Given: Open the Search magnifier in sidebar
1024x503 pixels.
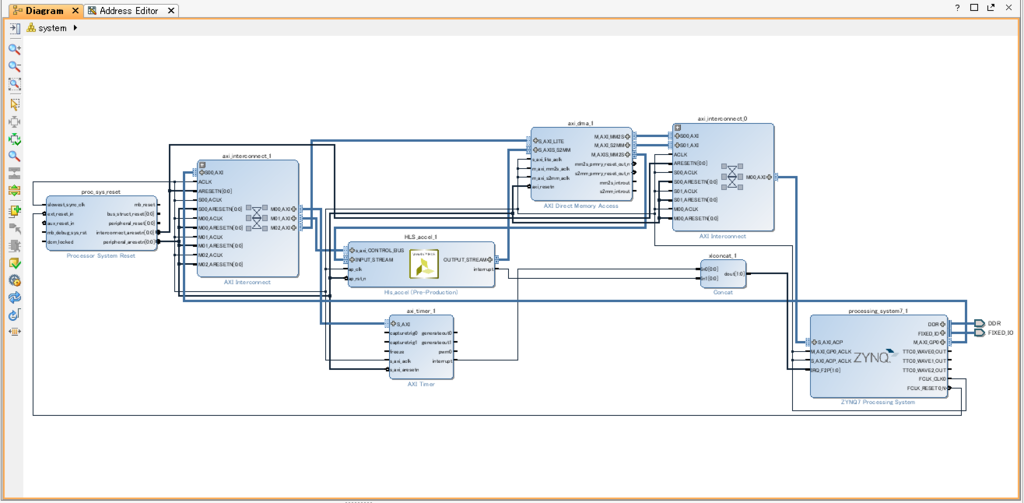Looking at the screenshot, I should (x=14, y=156).
